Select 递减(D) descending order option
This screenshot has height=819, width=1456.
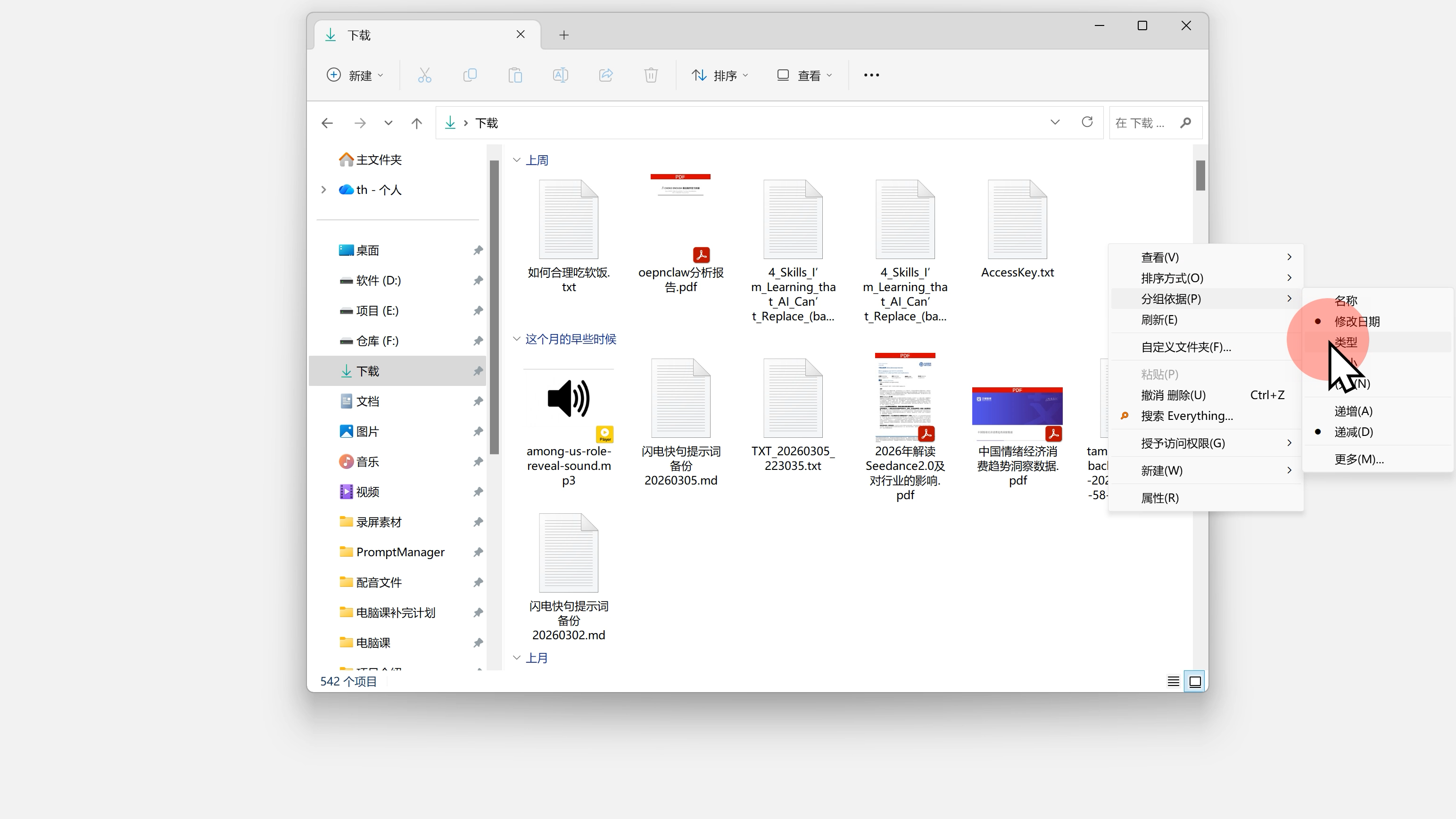tap(1353, 432)
